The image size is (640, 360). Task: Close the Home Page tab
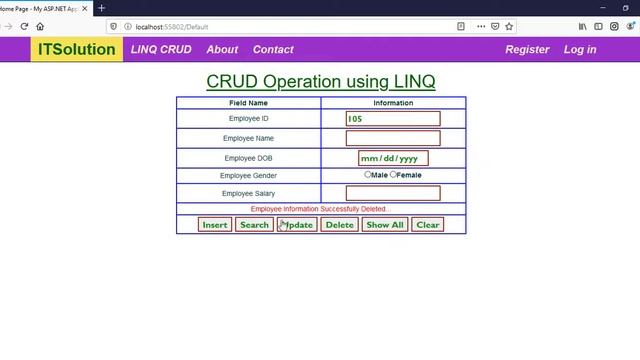(84, 8)
